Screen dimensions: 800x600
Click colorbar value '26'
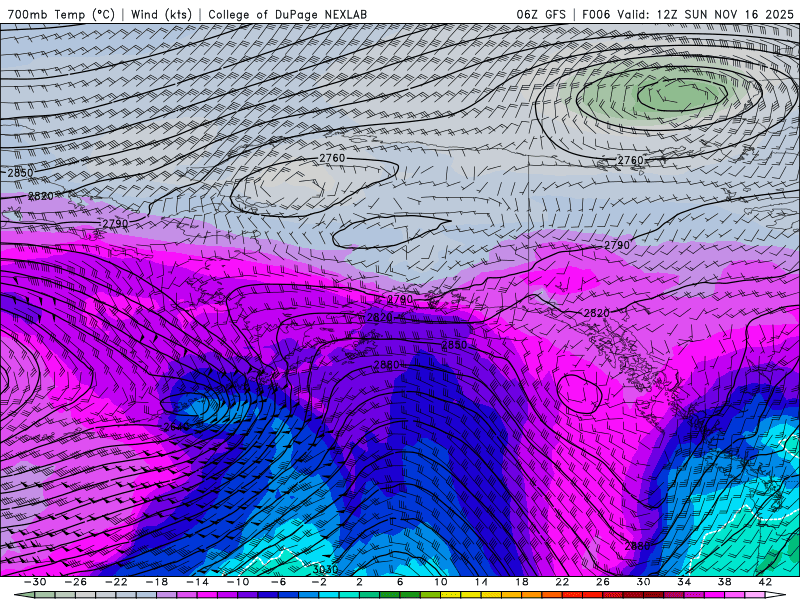(603, 582)
